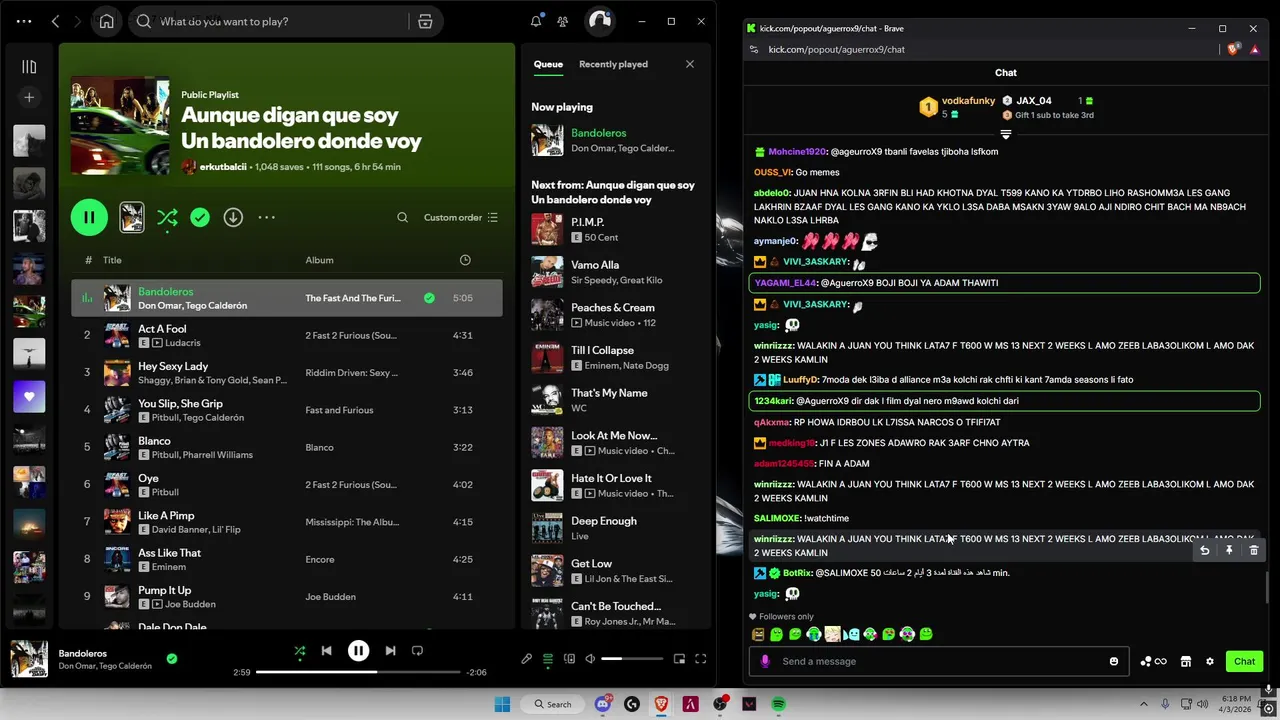Viewport: 1280px width, 720px height.
Task: Select the Queue tab
Action: pos(548,64)
